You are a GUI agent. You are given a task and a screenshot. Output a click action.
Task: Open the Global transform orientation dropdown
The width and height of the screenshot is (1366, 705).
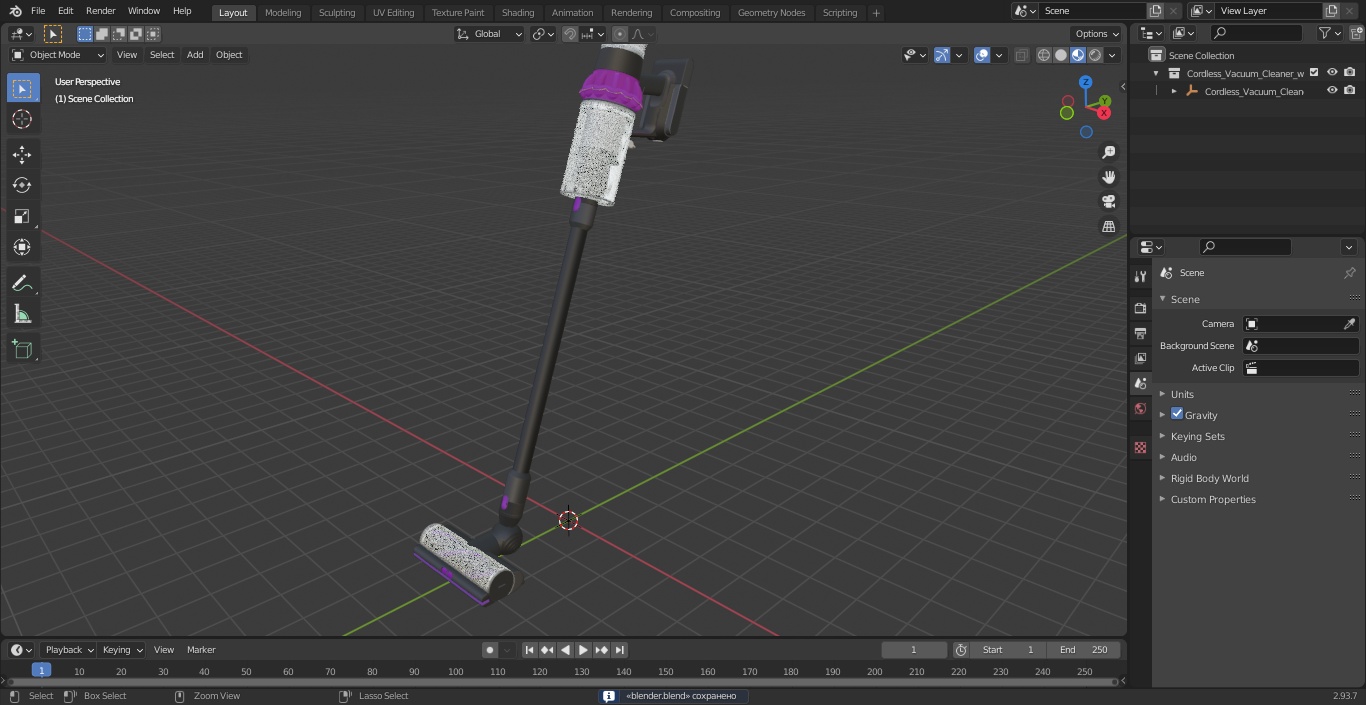point(490,34)
